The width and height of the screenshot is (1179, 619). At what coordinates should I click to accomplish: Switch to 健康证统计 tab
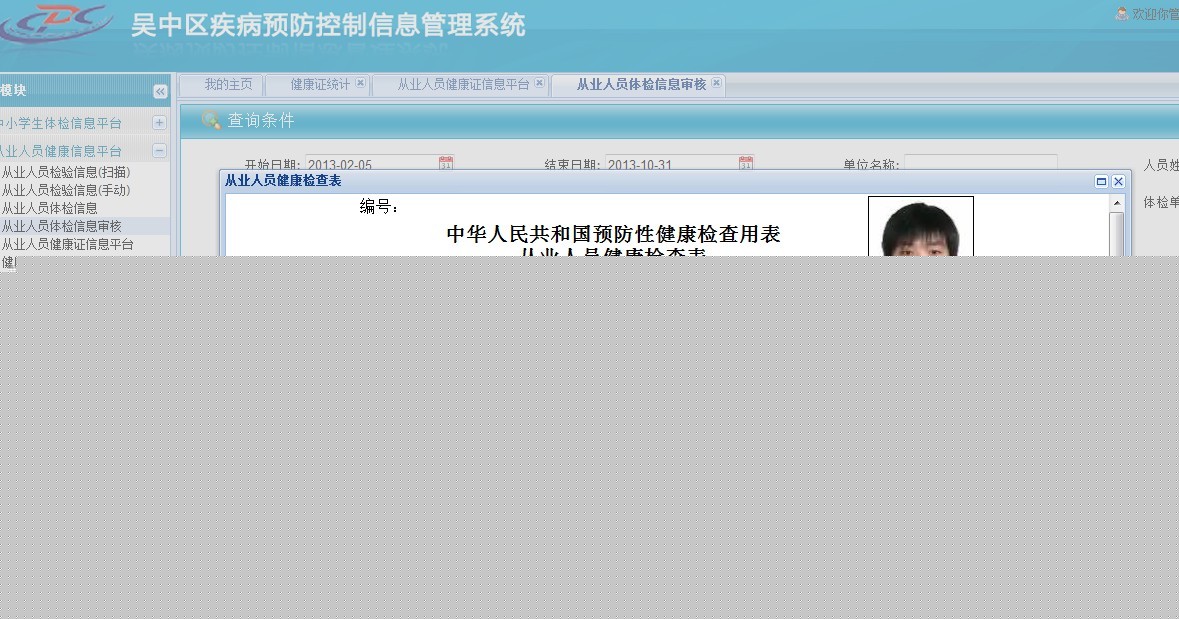(320, 85)
